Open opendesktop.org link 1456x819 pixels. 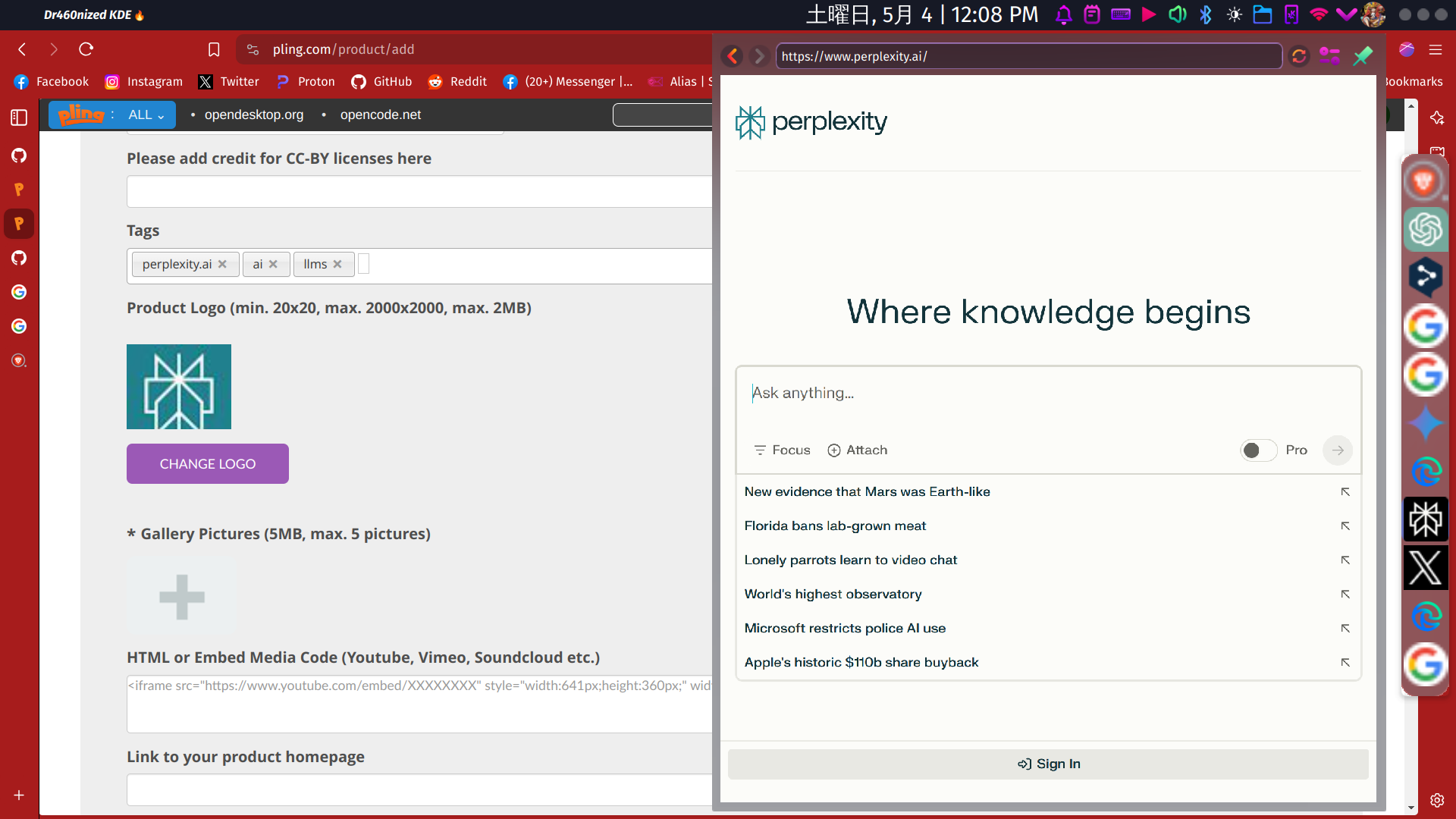pos(254,115)
